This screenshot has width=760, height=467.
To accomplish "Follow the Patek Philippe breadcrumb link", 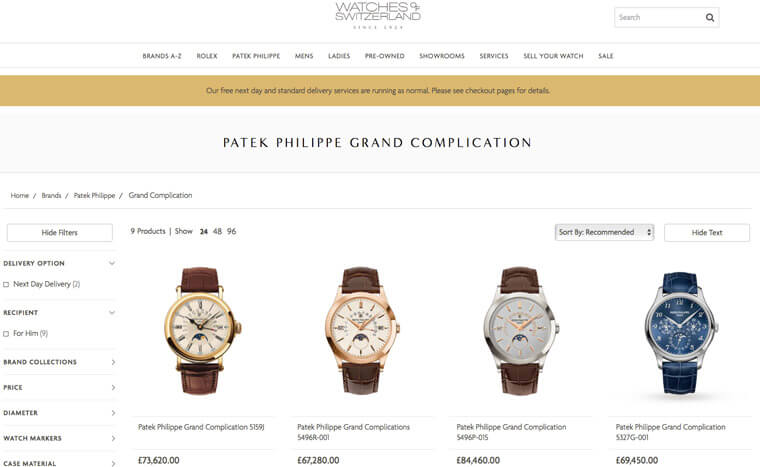I will click(x=95, y=195).
